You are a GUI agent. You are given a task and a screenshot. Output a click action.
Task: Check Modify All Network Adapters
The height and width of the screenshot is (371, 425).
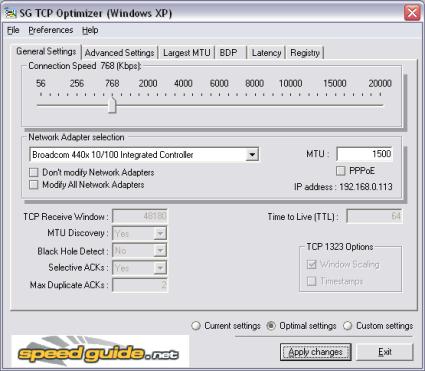34,185
